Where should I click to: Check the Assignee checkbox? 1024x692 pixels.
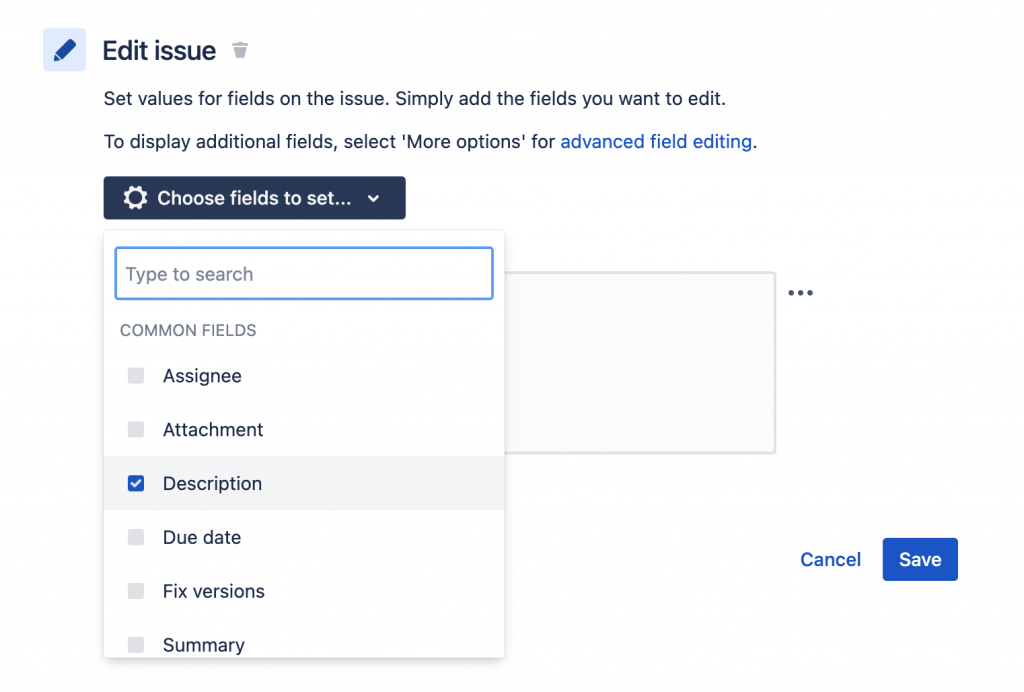pos(136,376)
